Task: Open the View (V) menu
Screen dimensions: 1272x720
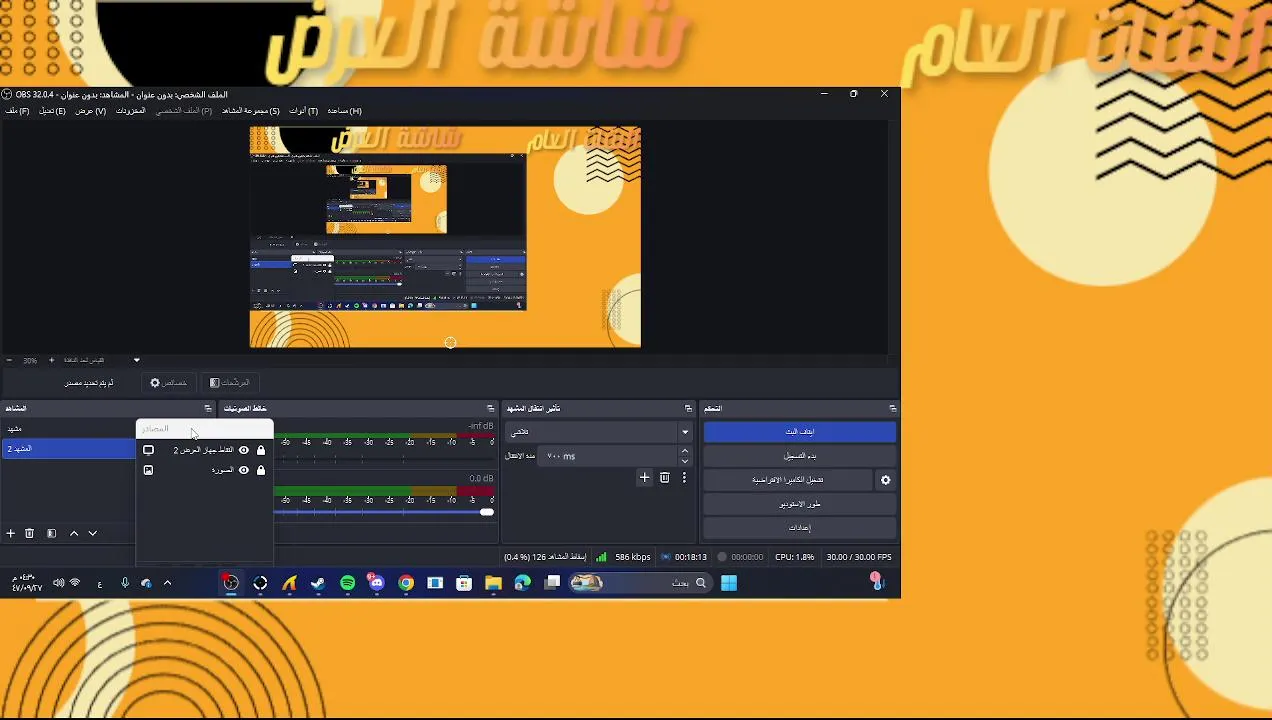Action: (x=90, y=111)
